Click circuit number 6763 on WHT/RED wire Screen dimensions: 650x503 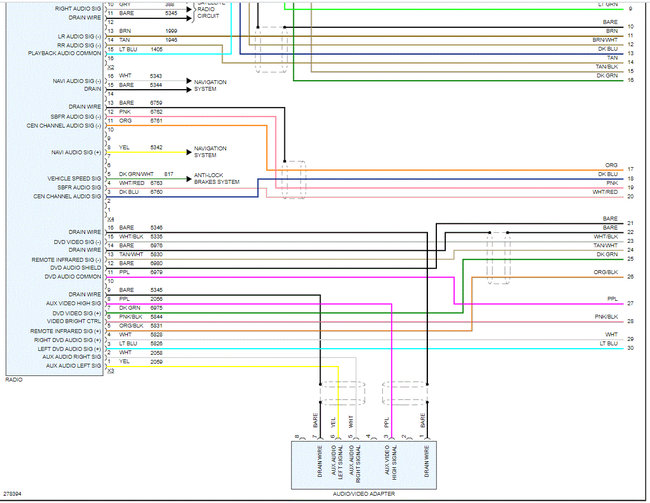156,183
